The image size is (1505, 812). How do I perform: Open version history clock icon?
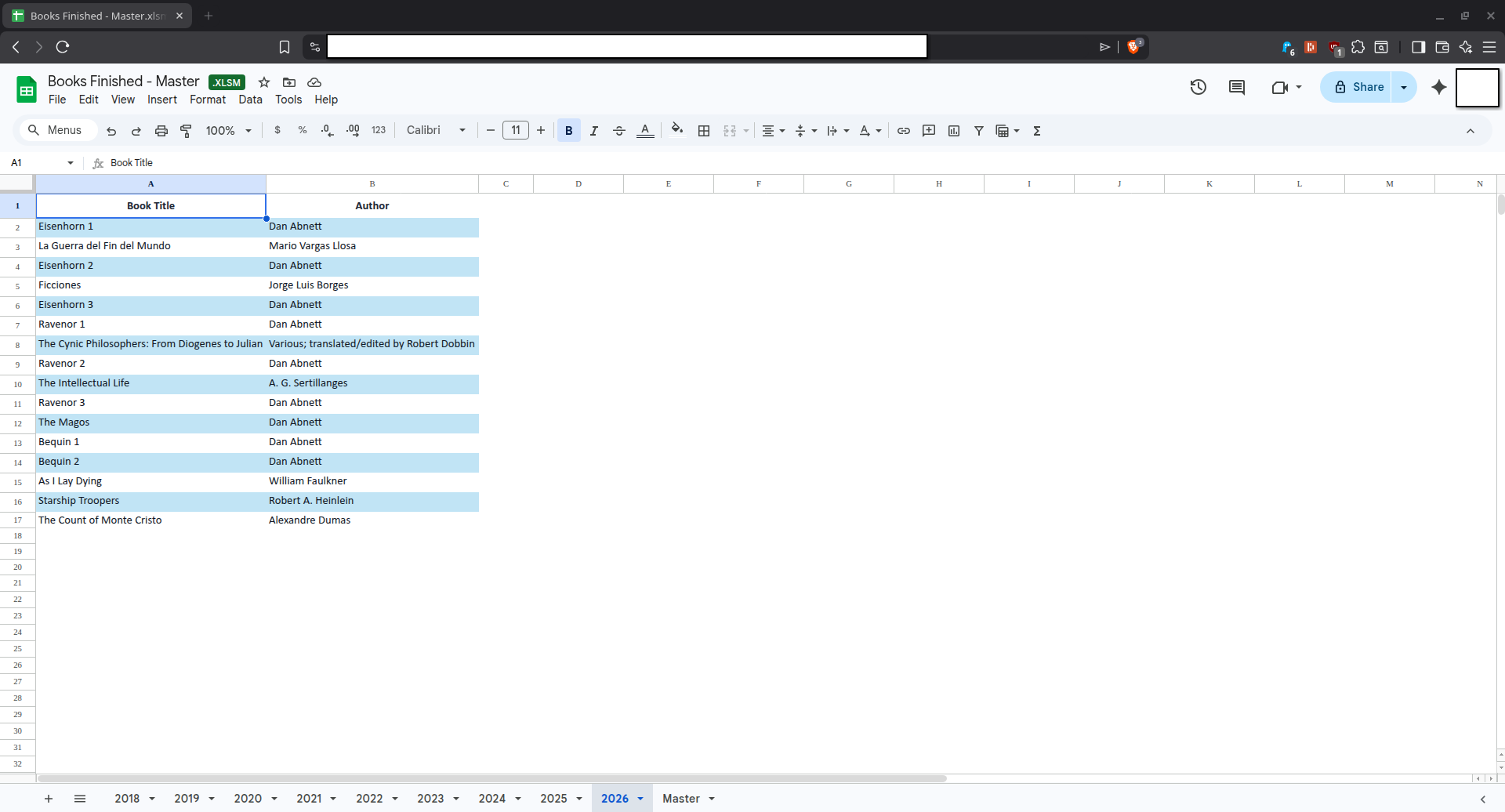point(1198,87)
